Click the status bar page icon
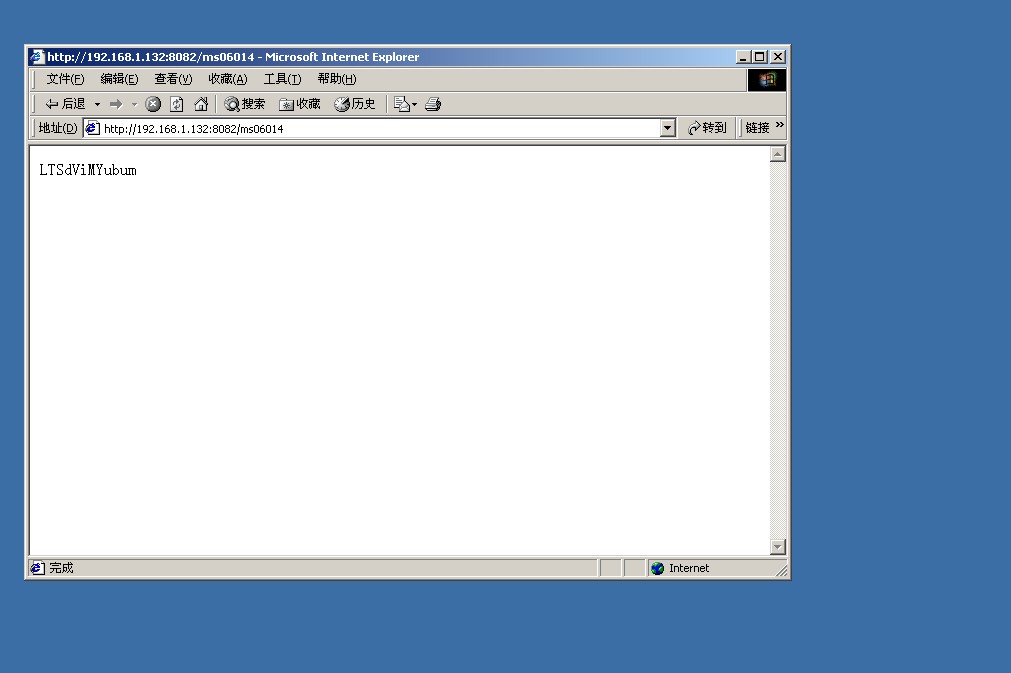1011x673 pixels. pyautogui.click(x=37, y=568)
